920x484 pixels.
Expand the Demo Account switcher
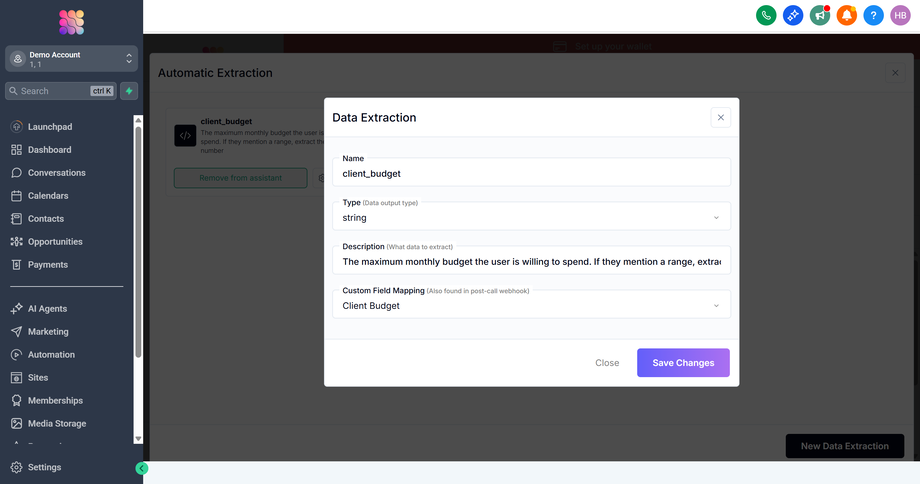(x=71, y=59)
